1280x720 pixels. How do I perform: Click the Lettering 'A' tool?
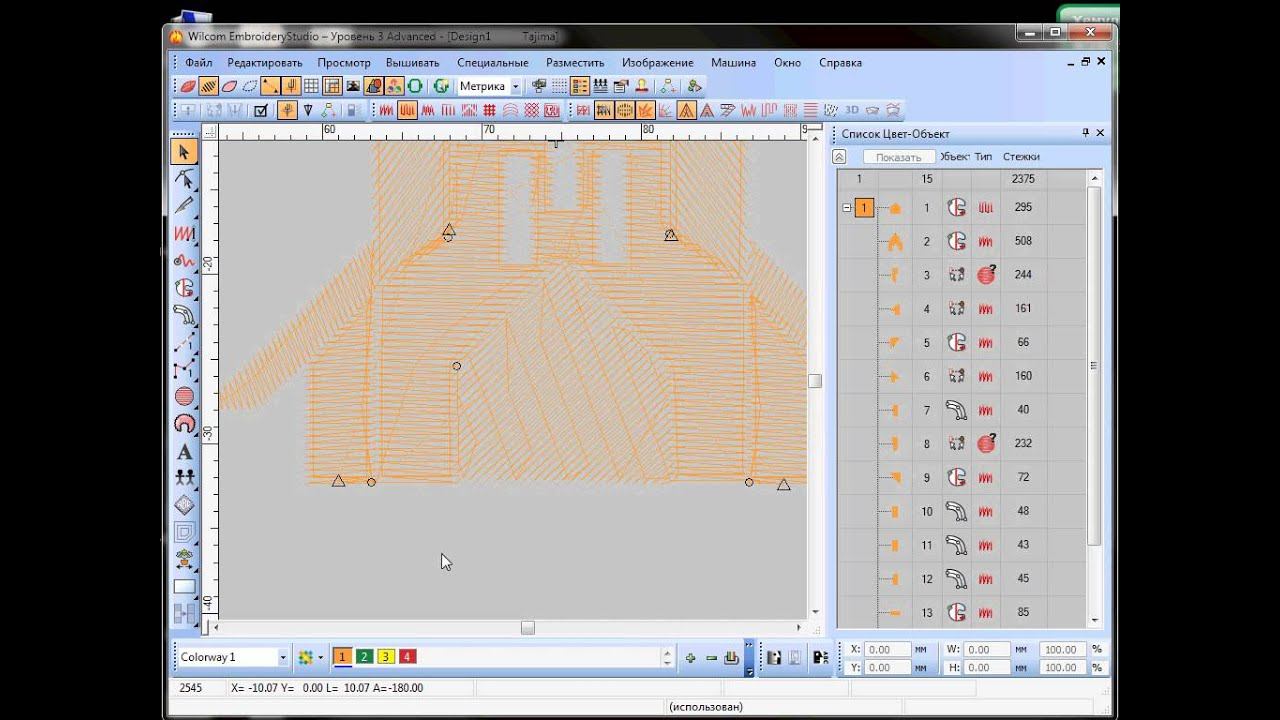(x=184, y=451)
